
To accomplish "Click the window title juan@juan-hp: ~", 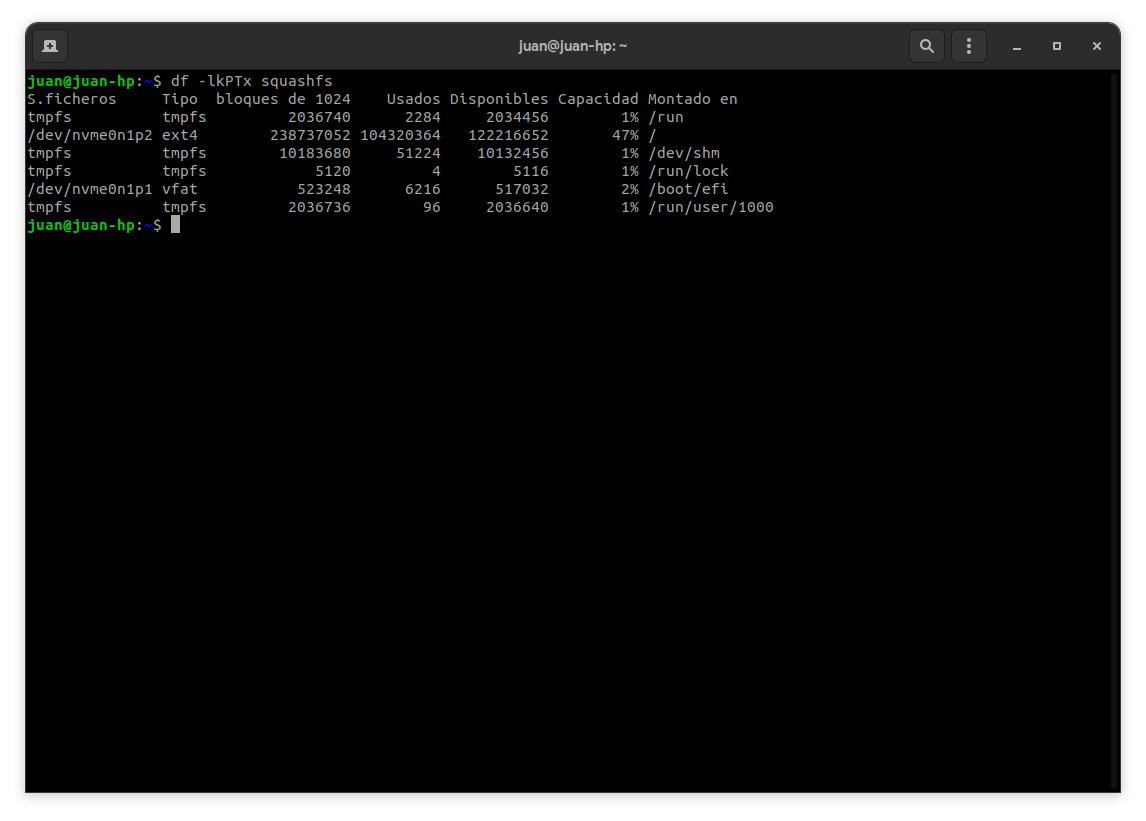I will (x=572, y=45).
